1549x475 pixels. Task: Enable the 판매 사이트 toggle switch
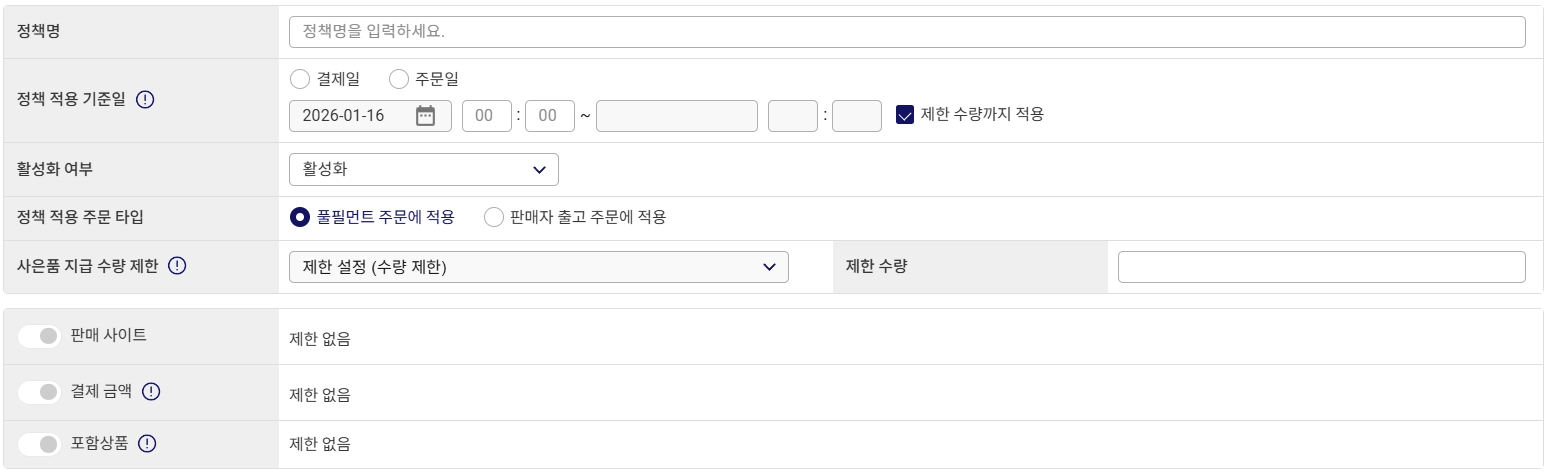point(40,337)
